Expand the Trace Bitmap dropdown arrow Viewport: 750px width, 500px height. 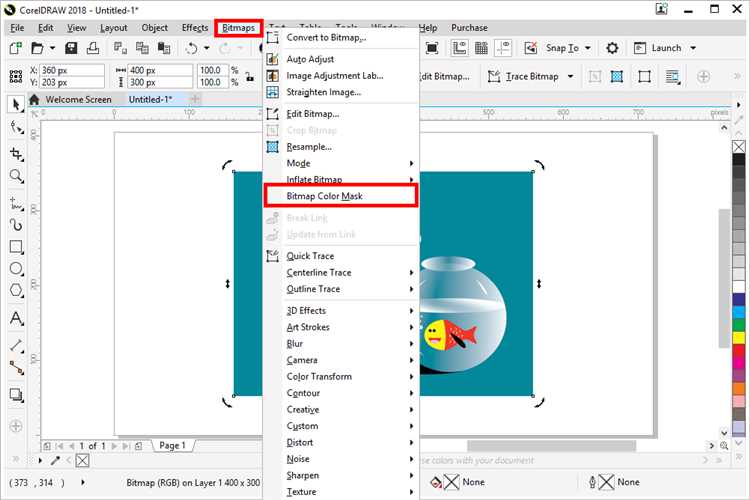(568, 77)
